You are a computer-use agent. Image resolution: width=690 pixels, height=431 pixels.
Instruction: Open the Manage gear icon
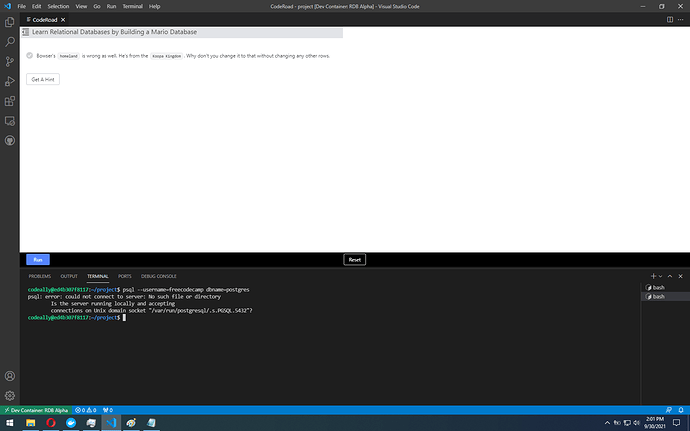tap(10, 396)
